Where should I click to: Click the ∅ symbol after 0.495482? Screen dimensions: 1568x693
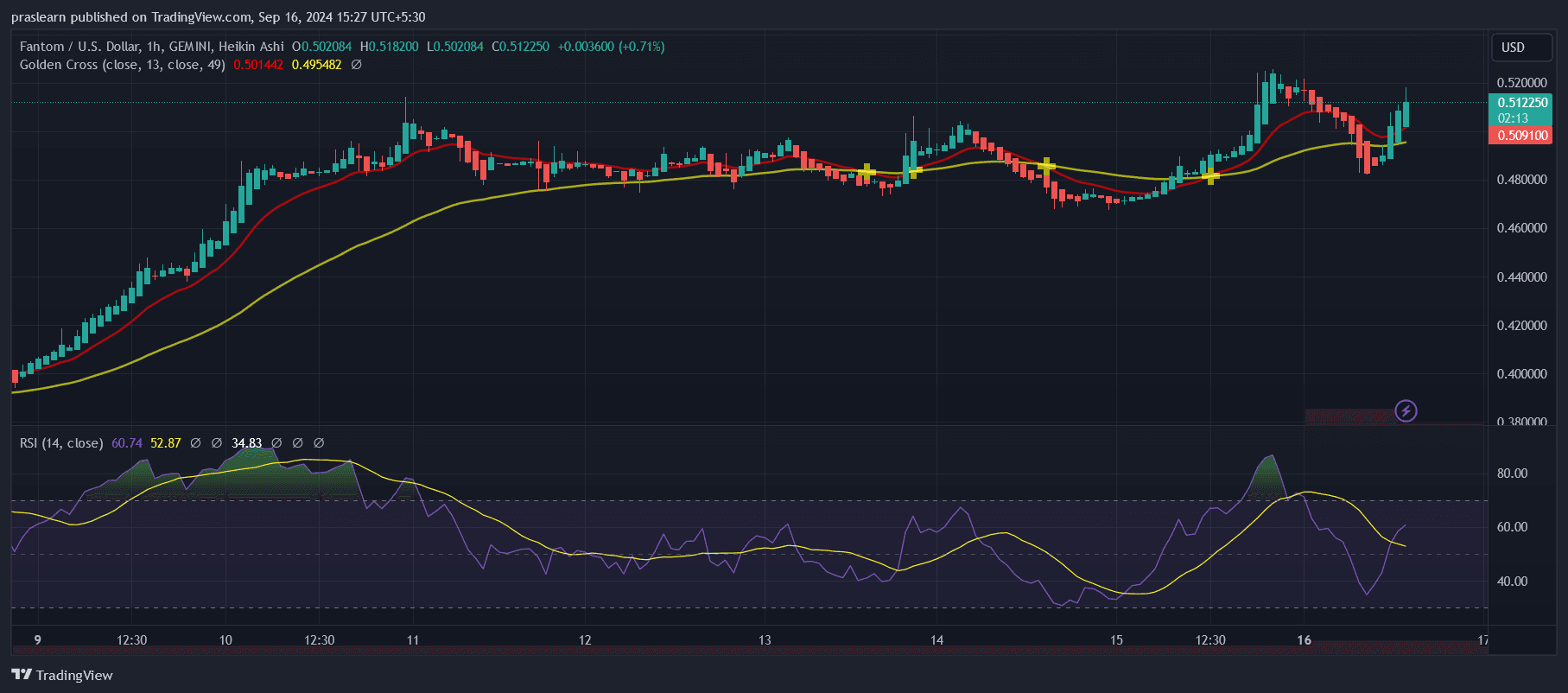pos(356,65)
